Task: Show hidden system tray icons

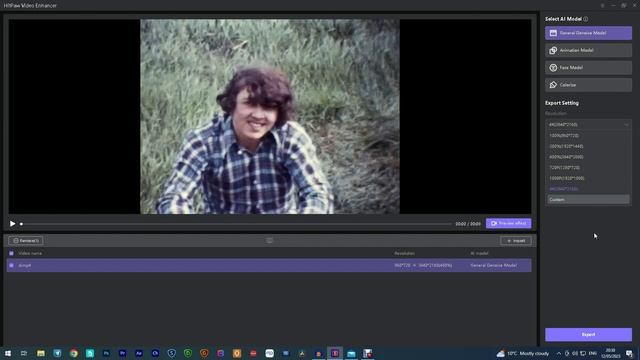Action: tap(558, 353)
